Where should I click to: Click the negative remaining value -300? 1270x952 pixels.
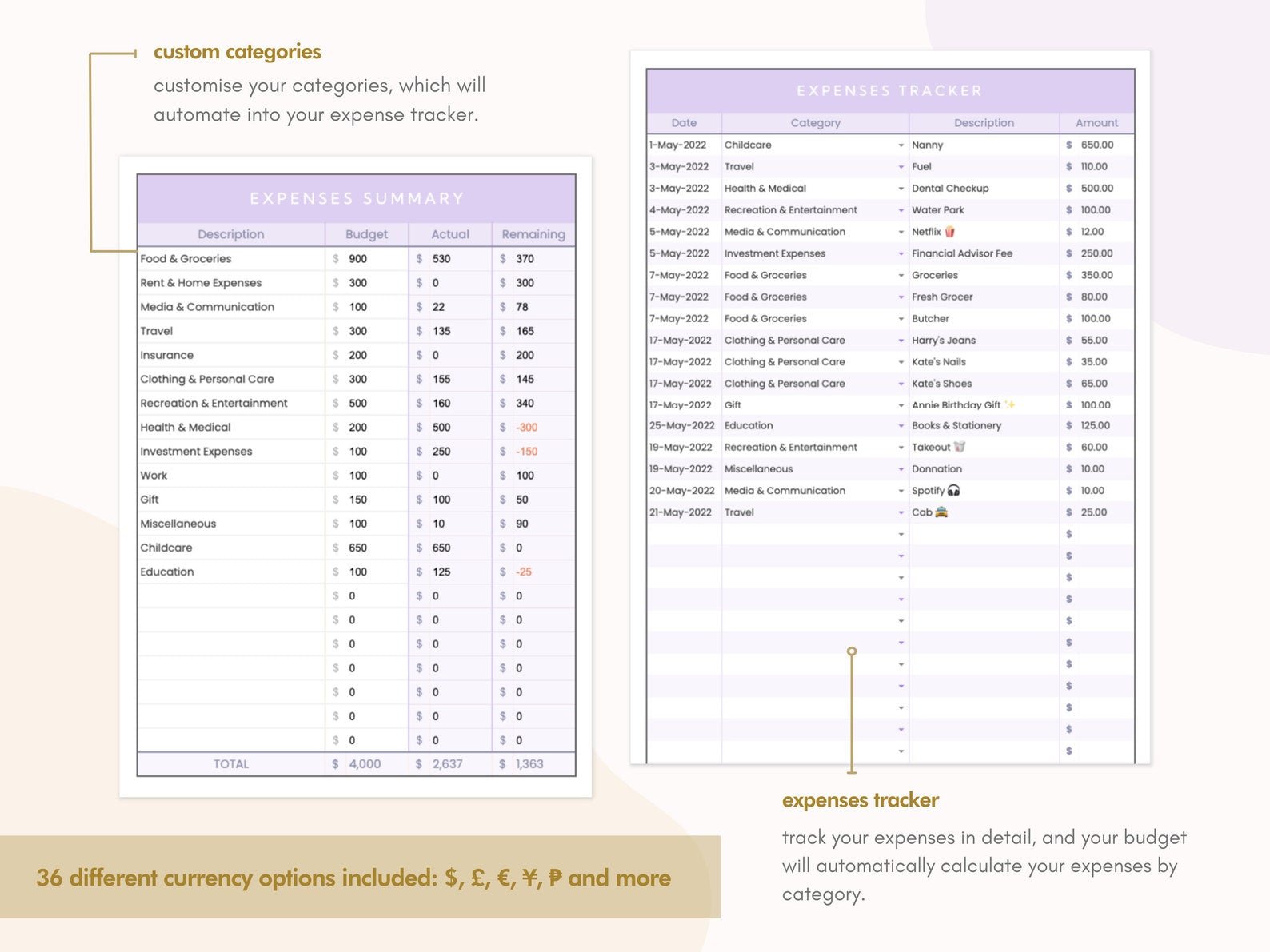(x=526, y=428)
